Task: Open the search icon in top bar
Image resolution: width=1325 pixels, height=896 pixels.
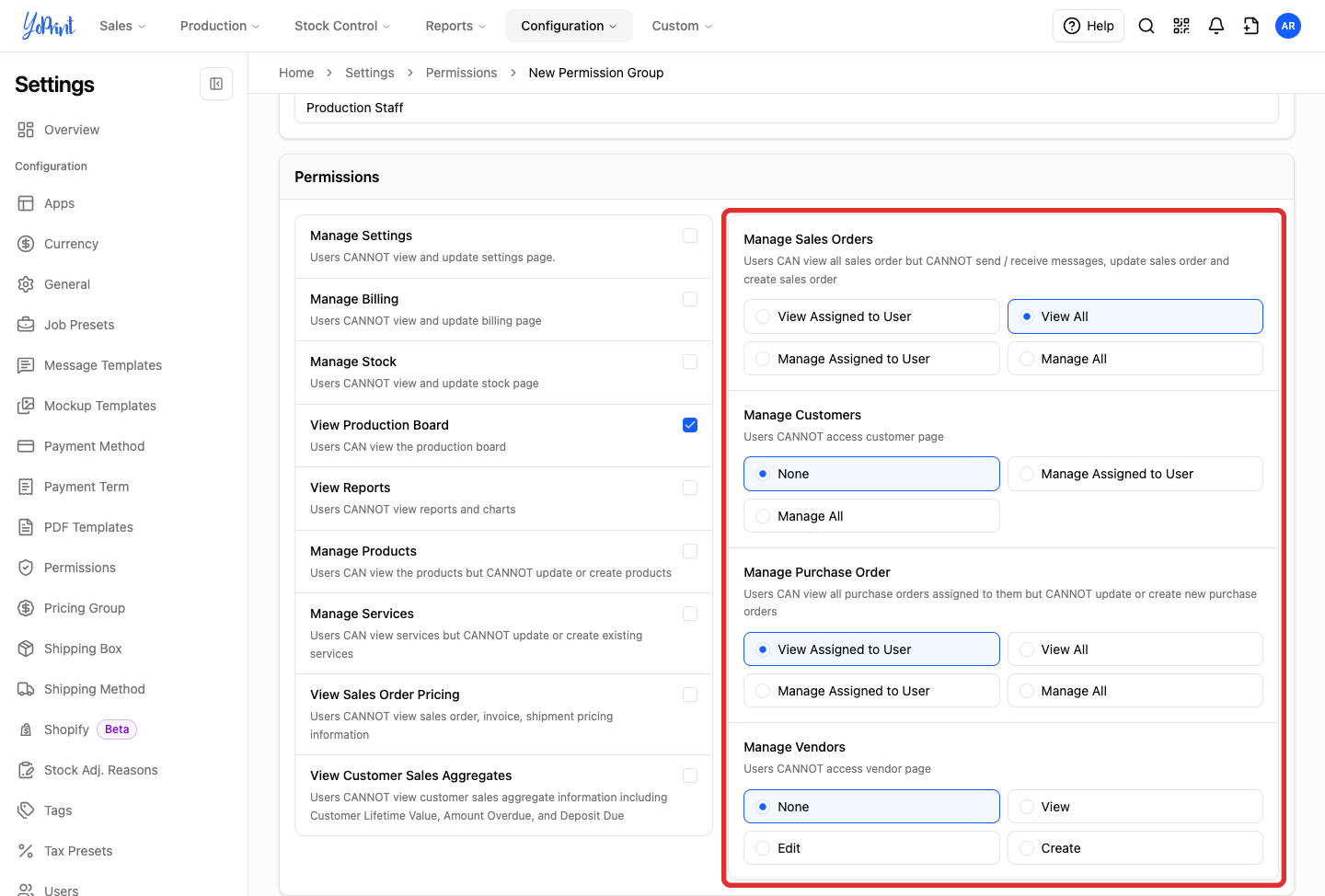Action: 1146,26
